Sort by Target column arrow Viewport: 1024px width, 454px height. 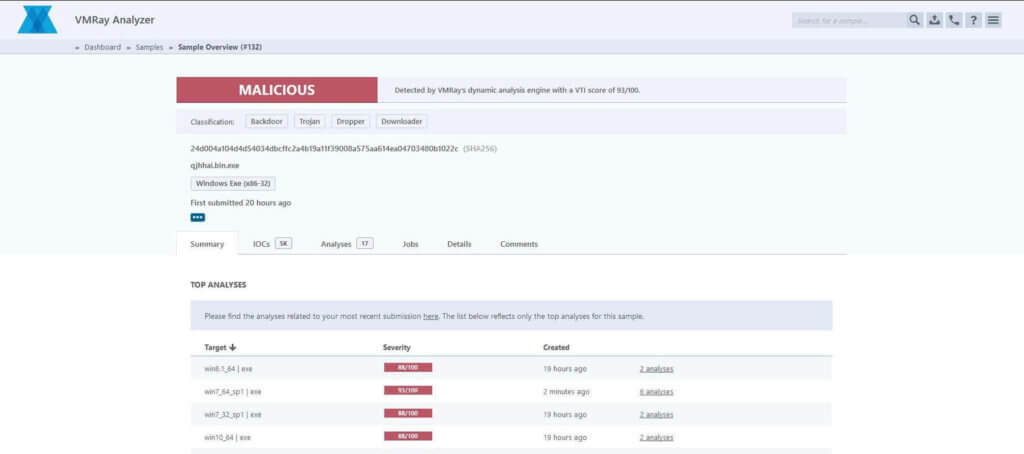(233, 348)
